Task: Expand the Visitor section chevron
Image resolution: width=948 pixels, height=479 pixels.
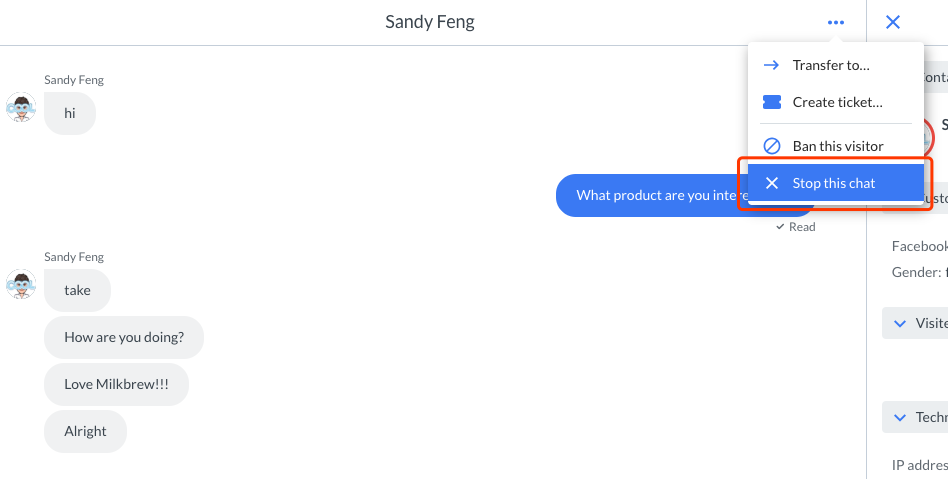Action: point(899,324)
